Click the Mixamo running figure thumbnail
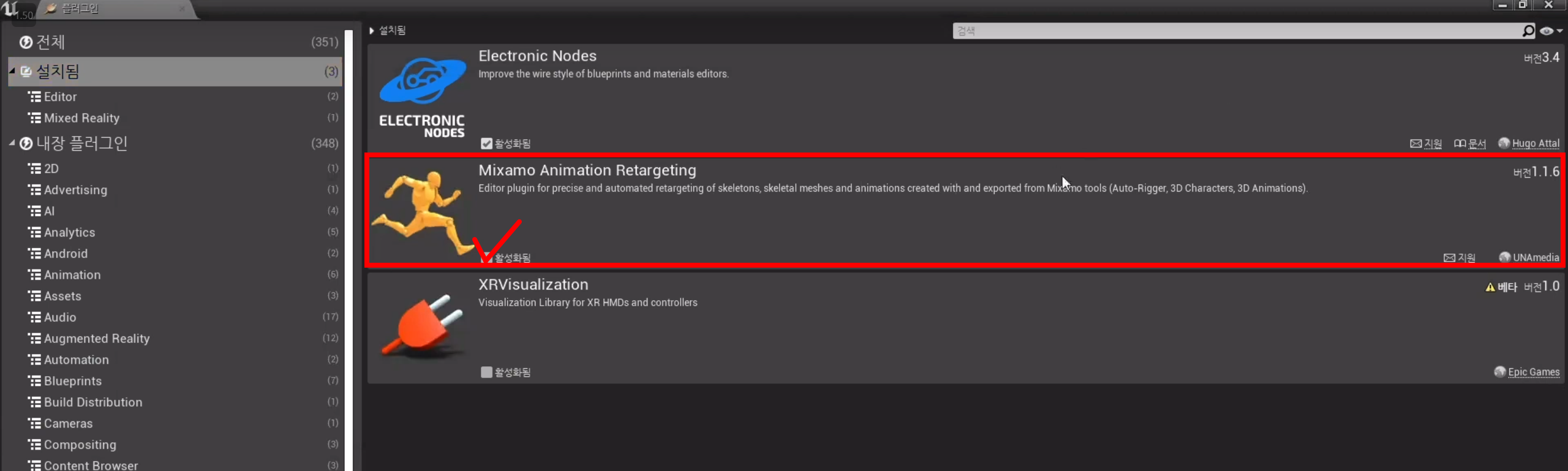 coord(421,212)
